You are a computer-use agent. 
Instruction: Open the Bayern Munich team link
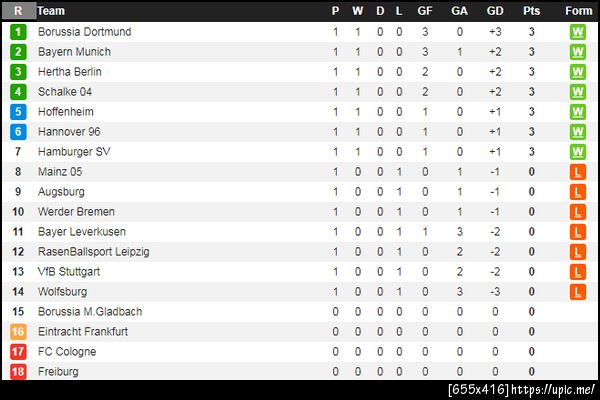tap(74, 52)
